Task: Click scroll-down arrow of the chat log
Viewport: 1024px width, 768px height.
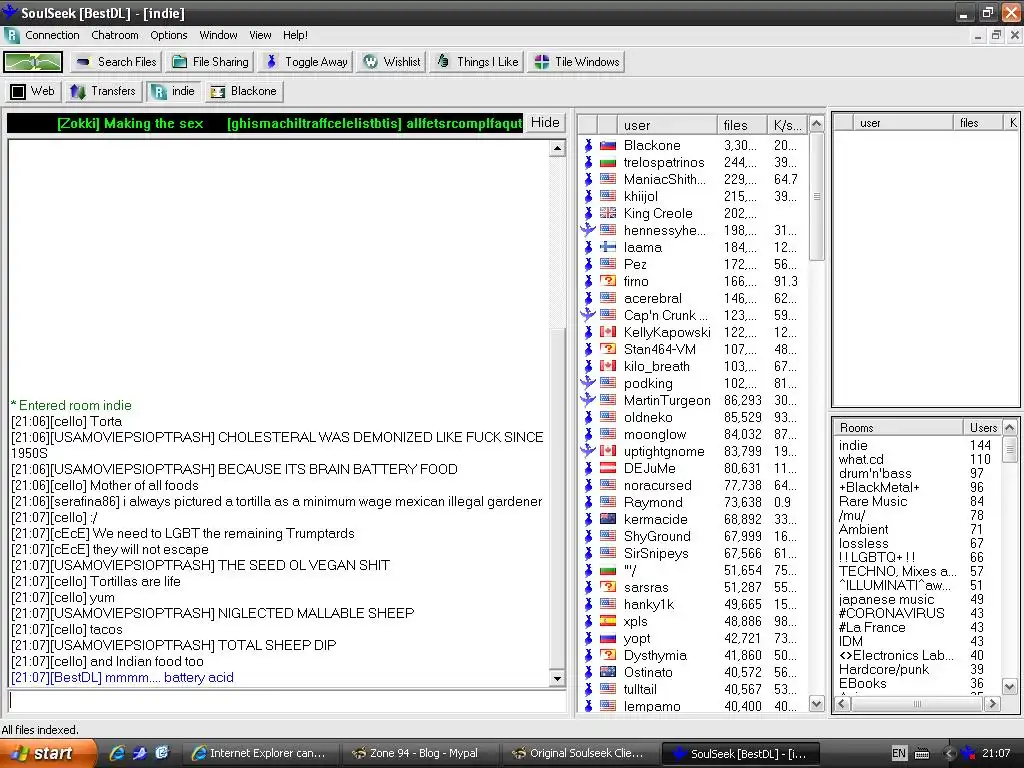Action: 557,679
